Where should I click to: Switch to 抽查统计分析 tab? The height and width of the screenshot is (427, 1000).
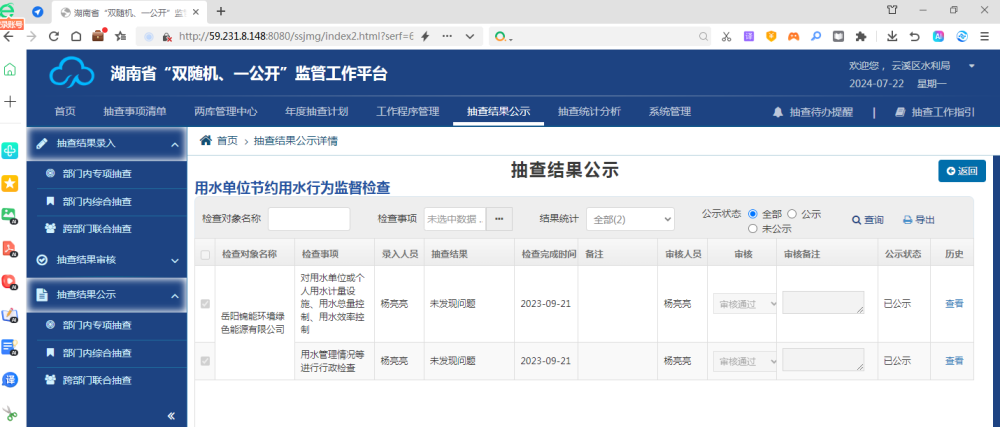pos(588,112)
